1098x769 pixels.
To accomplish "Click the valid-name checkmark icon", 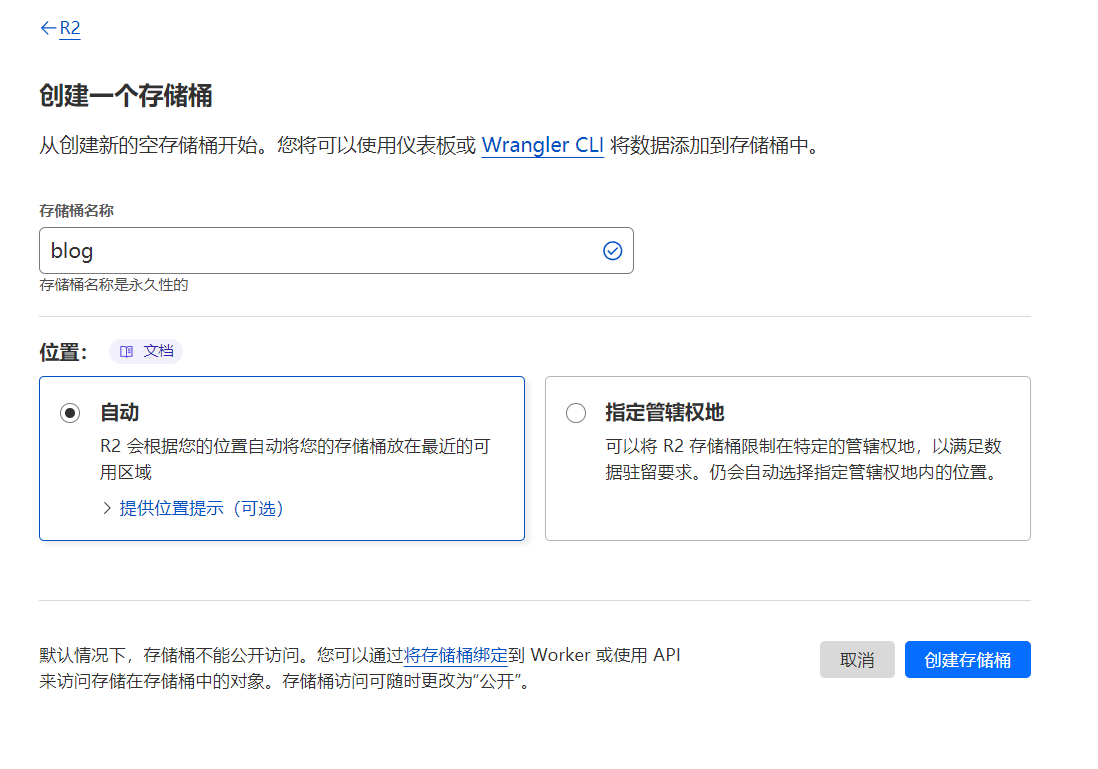I will [x=613, y=251].
